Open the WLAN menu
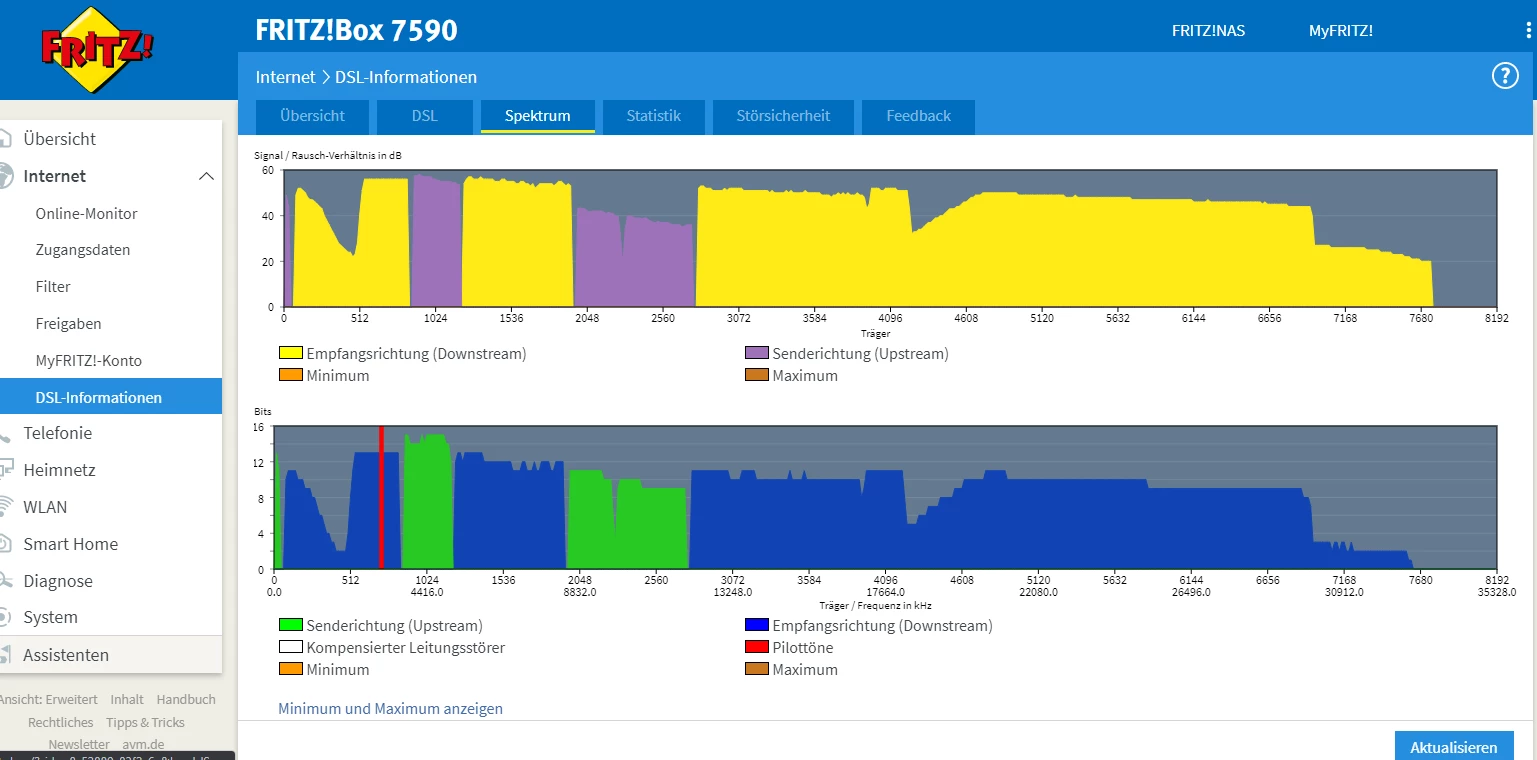The width and height of the screenshot is (1537, 760). pos(46,507)
